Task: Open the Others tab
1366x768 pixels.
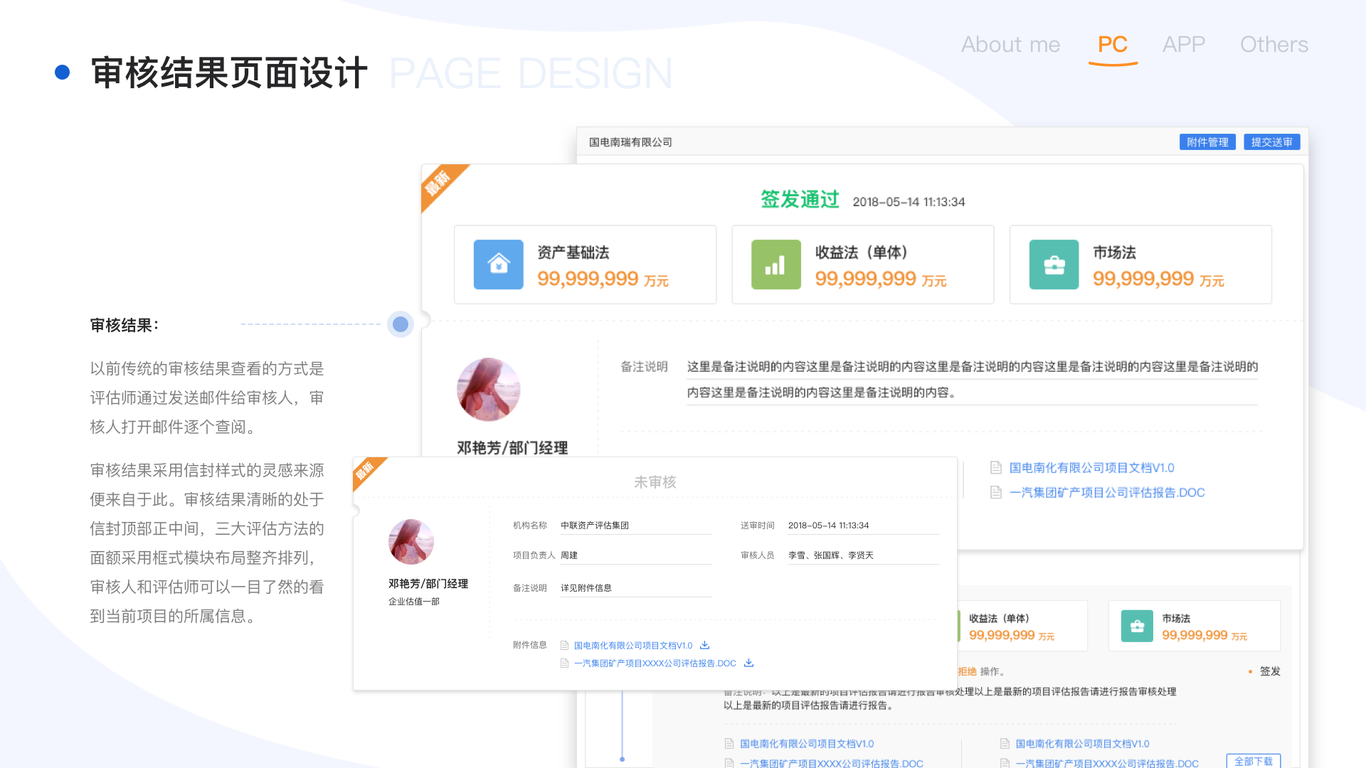Action: coord(1274,44)
